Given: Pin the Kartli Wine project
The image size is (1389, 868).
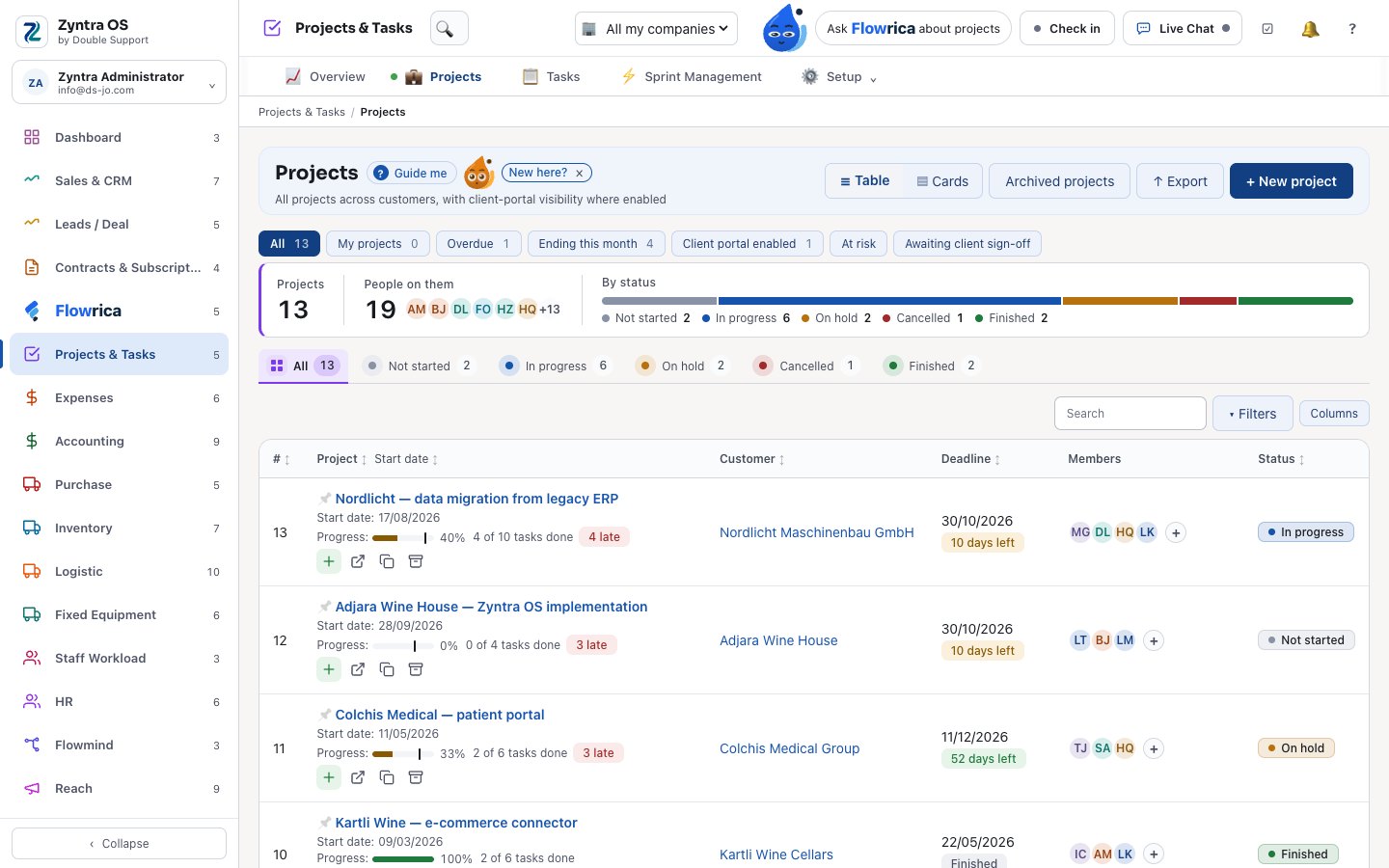Looking at the screenshot, I should 325,823.
